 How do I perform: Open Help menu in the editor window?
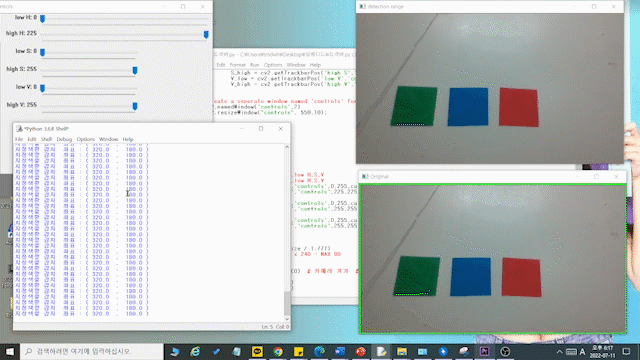pyautogui.click(x=315, y=65)
